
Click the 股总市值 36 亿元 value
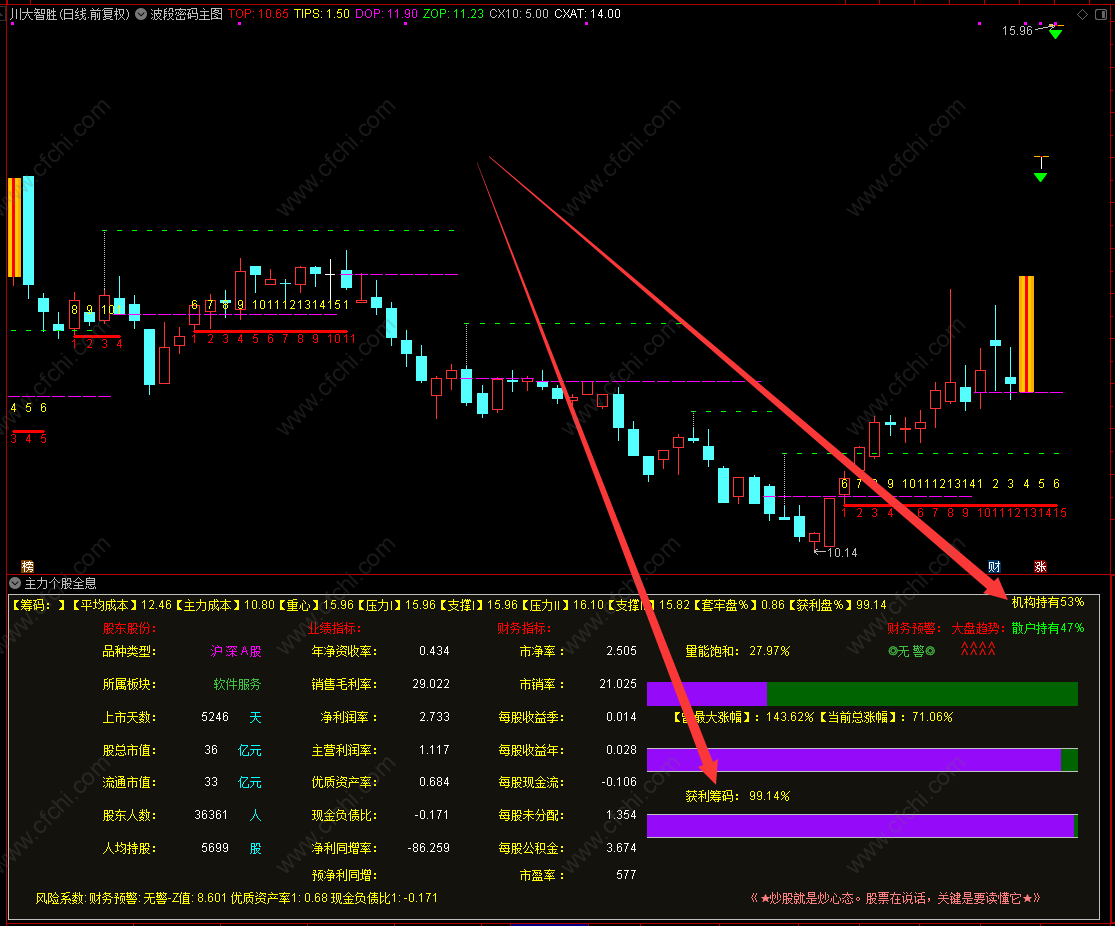[x=233, y=750]
